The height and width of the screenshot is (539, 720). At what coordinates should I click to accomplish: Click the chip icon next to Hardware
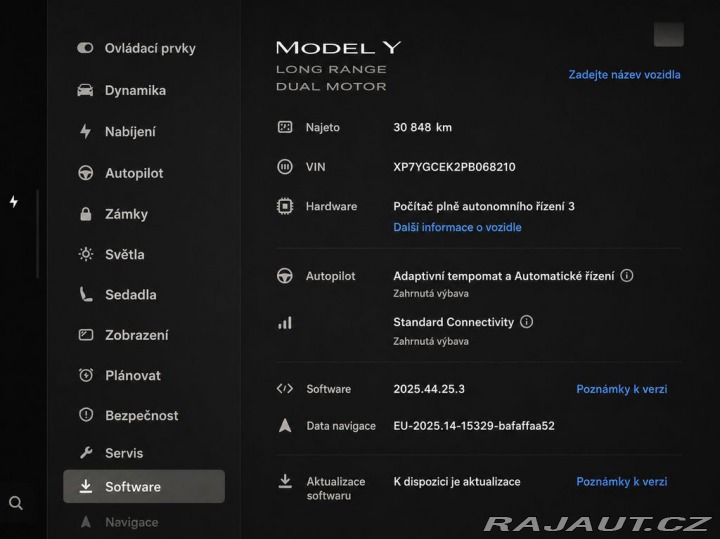[x=285, y=207]
